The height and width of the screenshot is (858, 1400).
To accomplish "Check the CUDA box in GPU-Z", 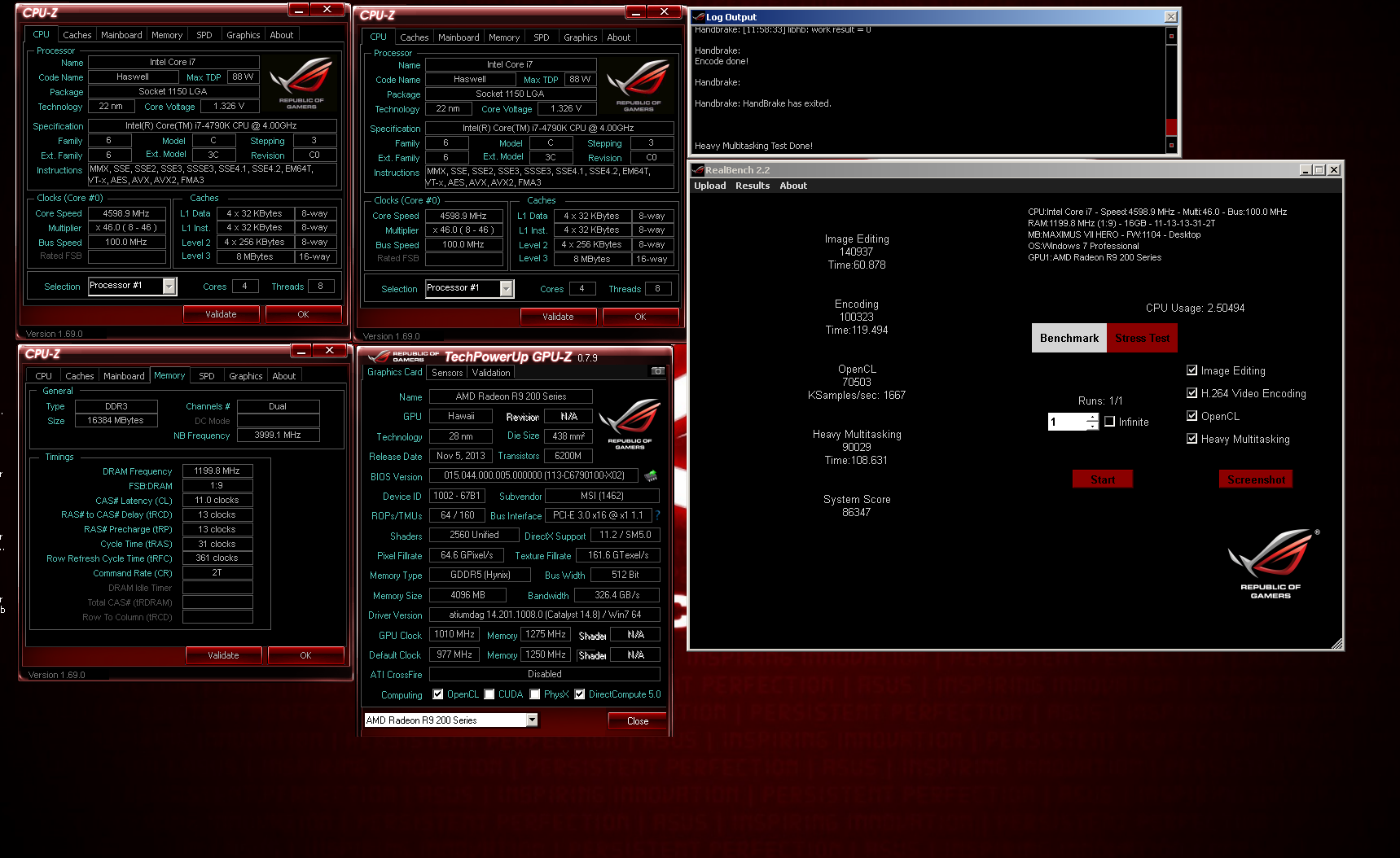I will (x=489, y=694).
